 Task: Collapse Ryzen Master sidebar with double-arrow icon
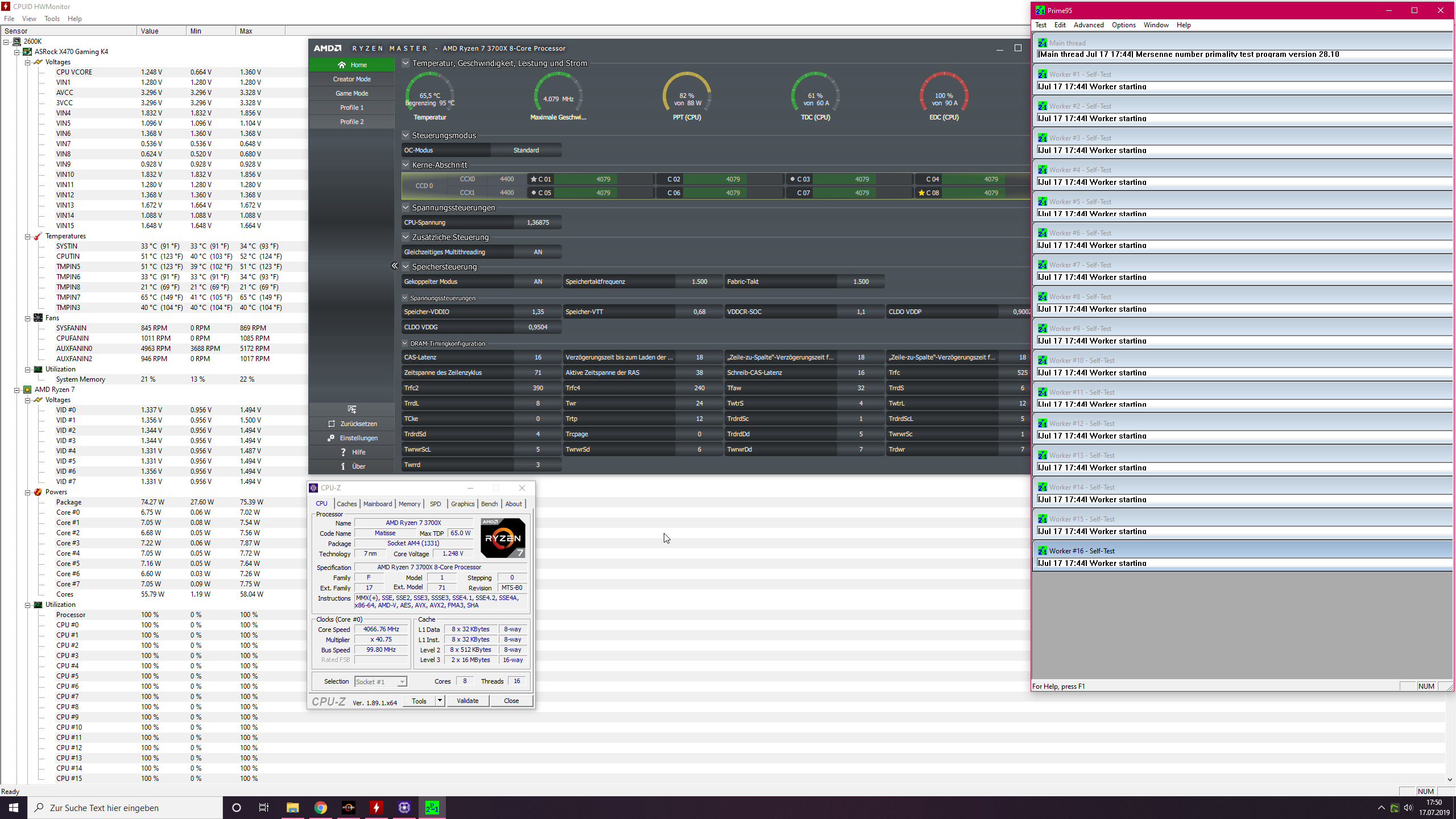click(395, 266)
